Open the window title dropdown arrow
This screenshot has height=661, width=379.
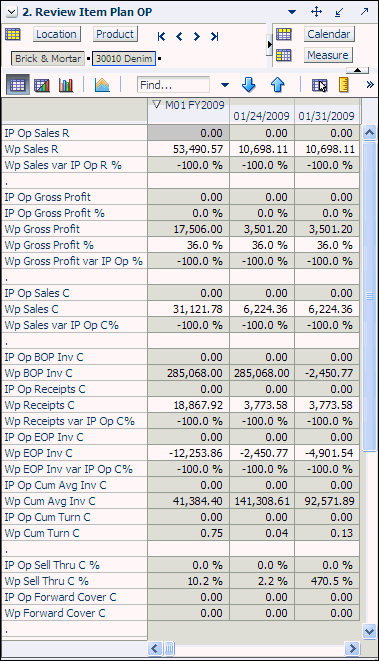coord(292,12)
